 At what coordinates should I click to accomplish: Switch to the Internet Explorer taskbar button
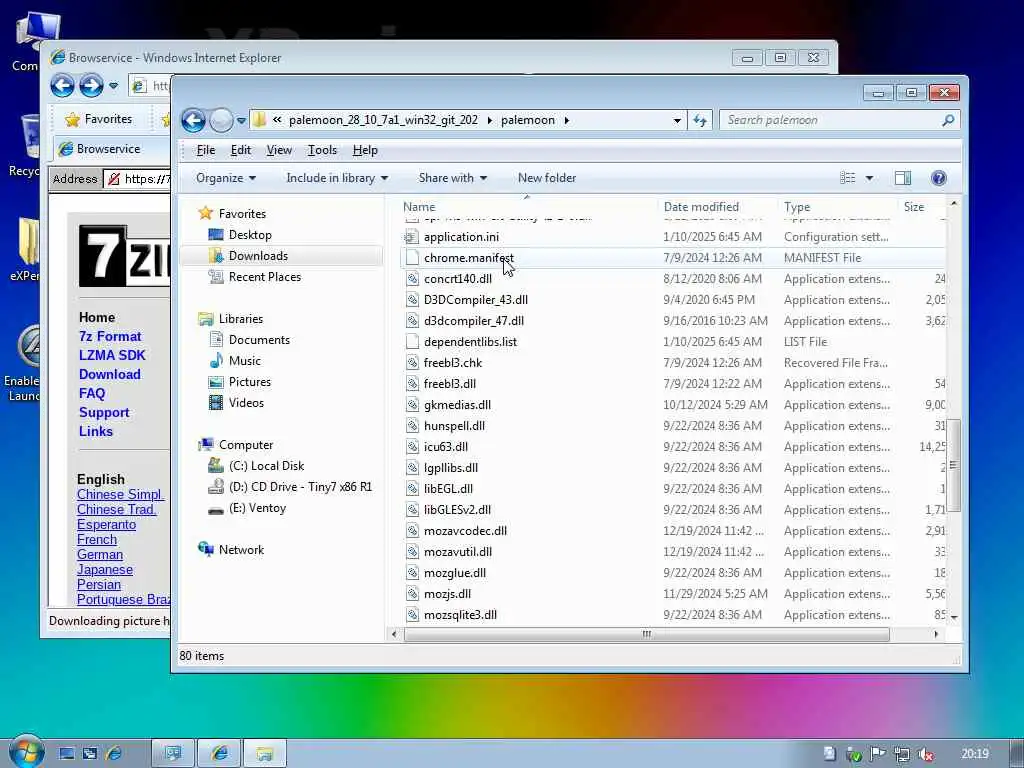point(219,753)
